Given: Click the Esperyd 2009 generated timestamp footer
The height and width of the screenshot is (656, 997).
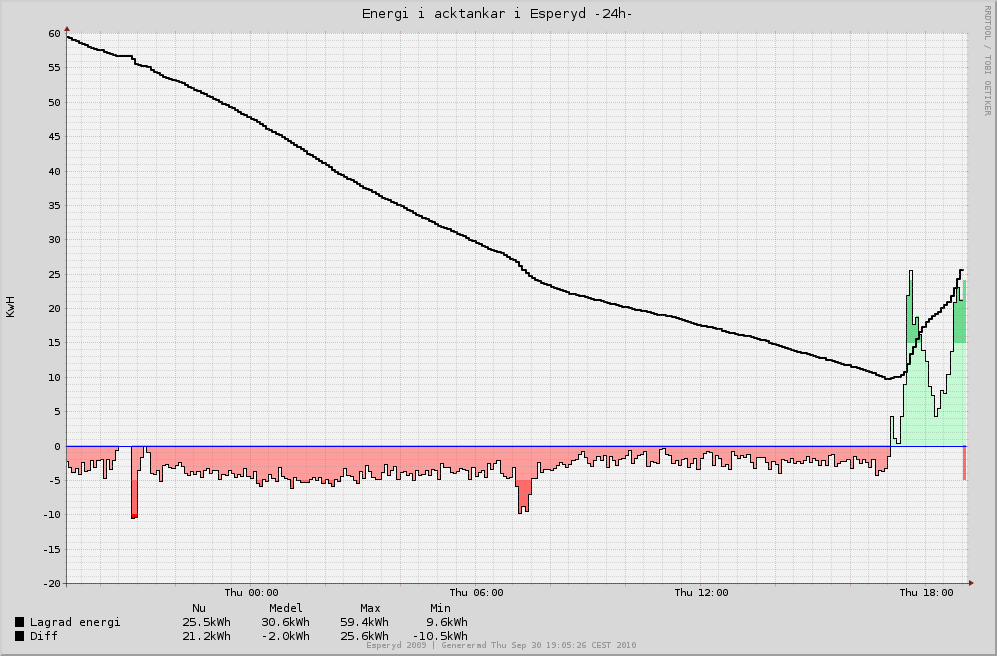Looking at the screenshot, I should point(501,646).
